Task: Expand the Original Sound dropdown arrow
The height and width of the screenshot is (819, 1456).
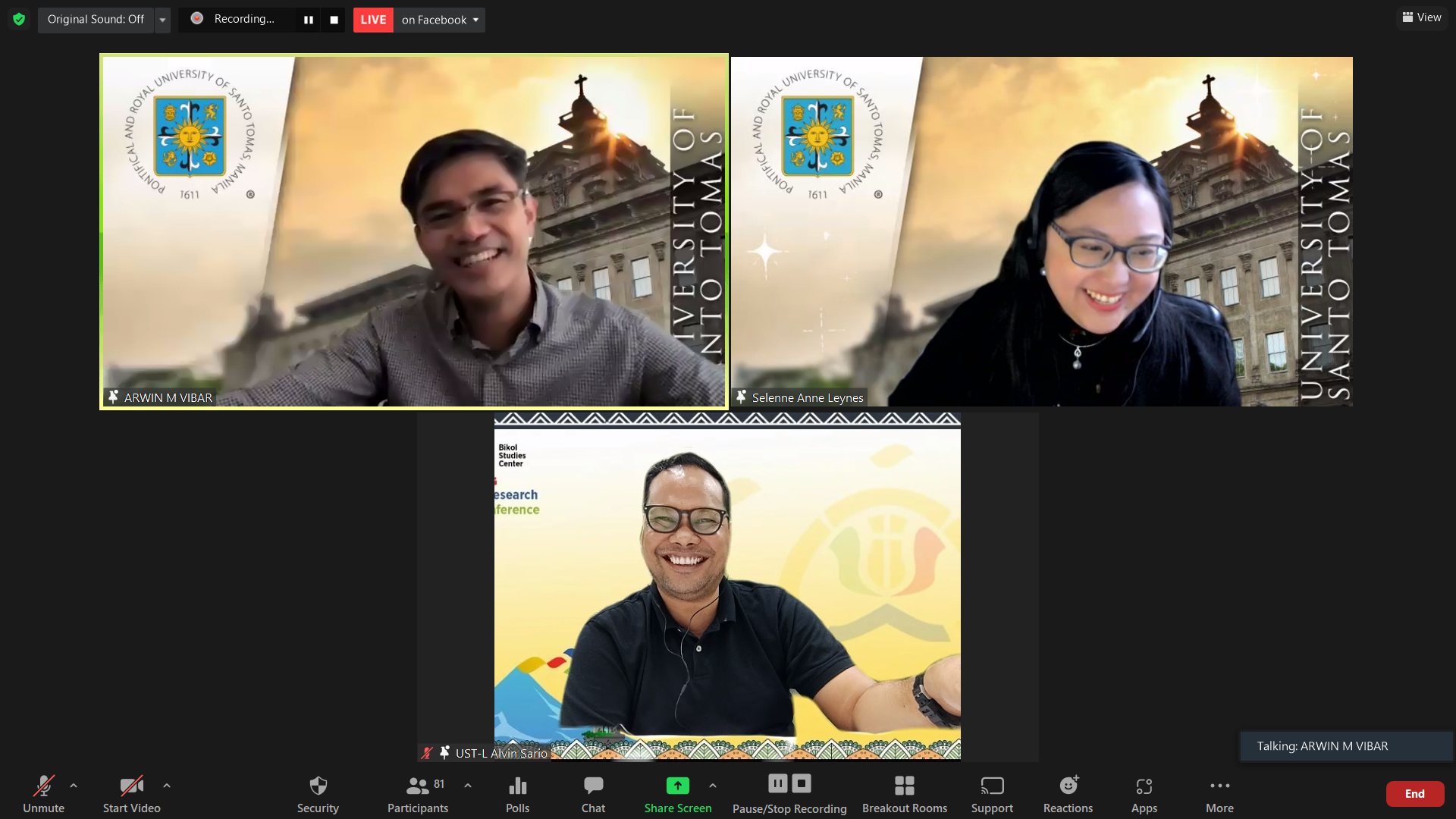Action: pyautogui.click(x=162, y=20)
